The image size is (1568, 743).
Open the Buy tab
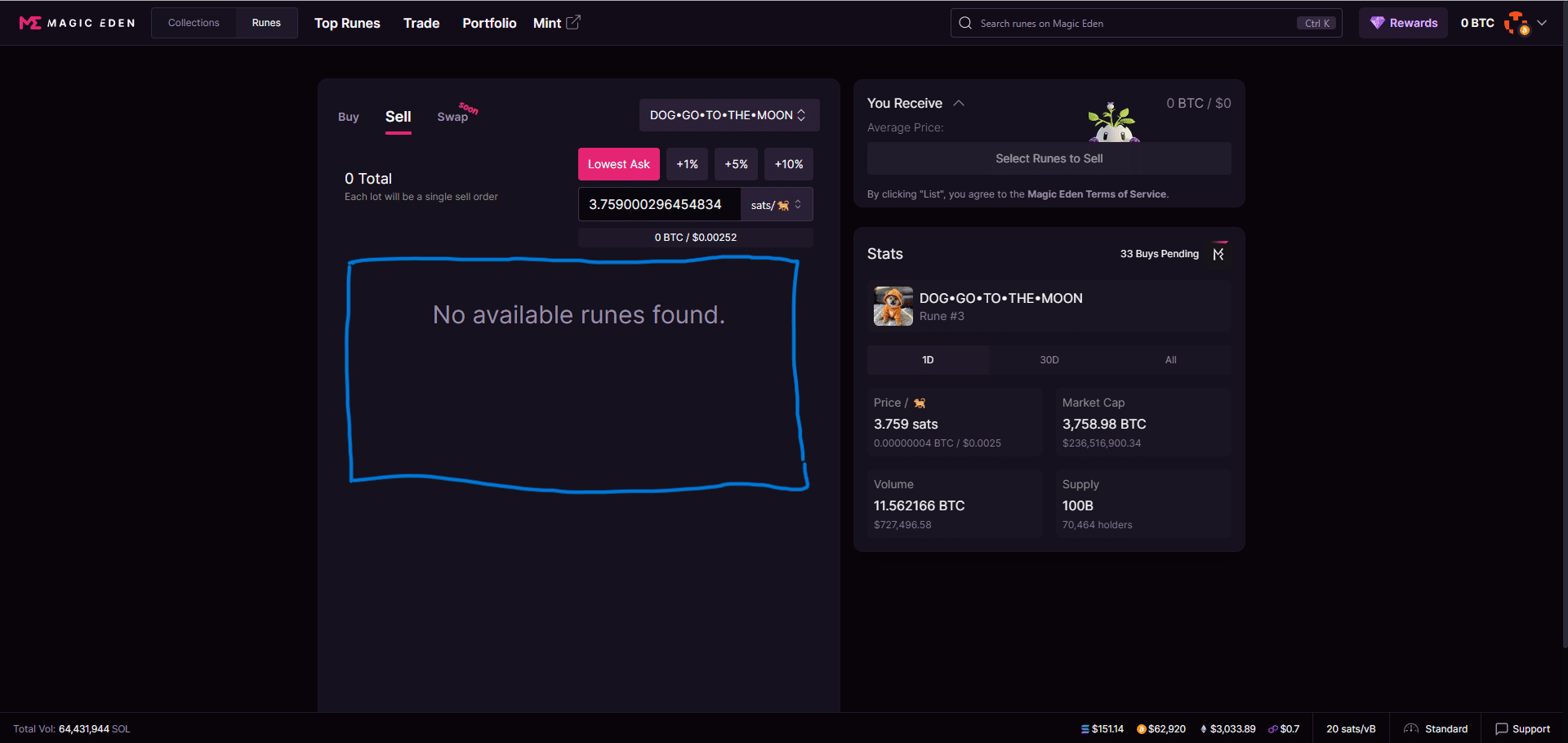349,117
